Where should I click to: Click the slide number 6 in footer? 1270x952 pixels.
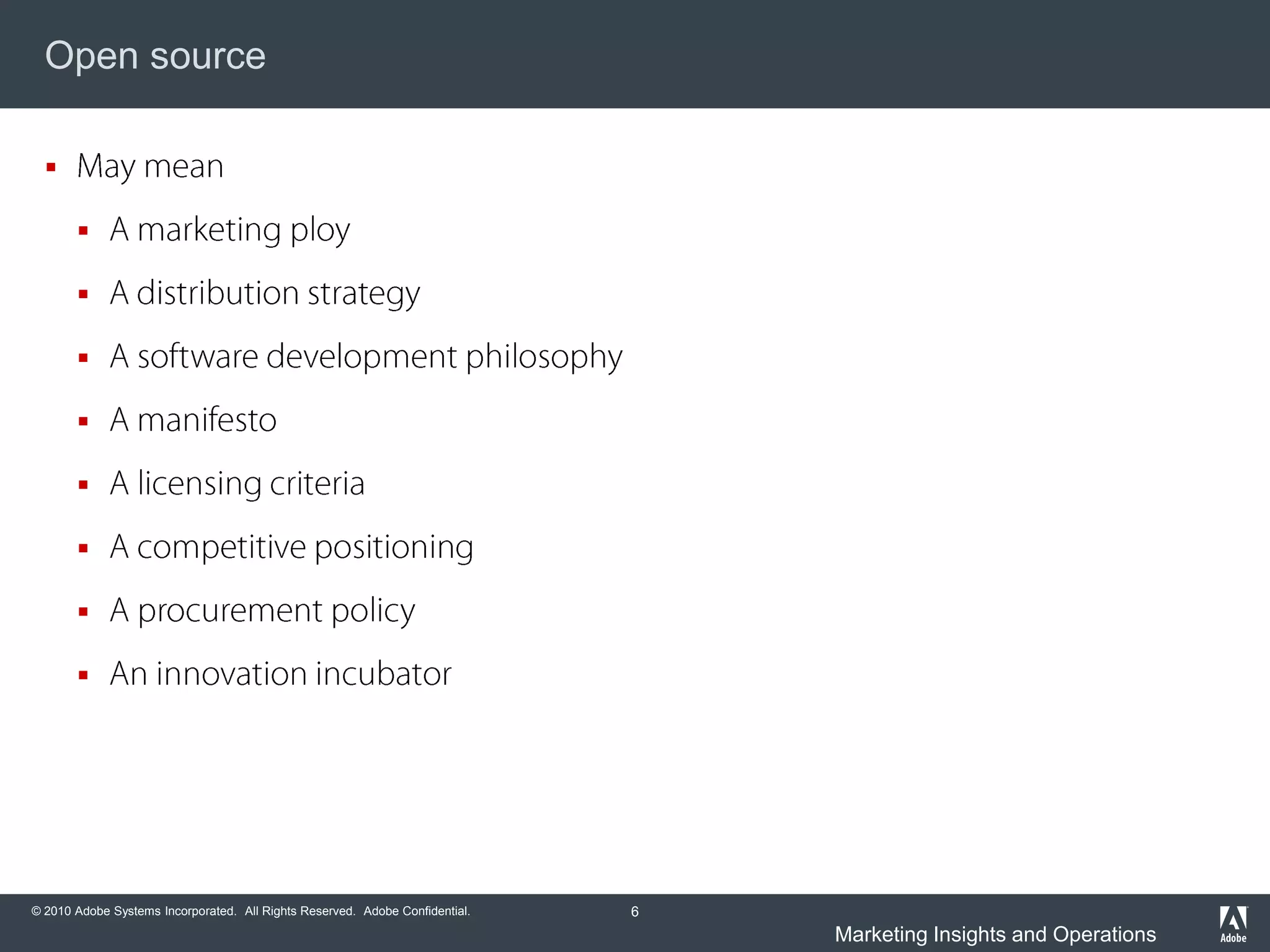pos(634,912)
